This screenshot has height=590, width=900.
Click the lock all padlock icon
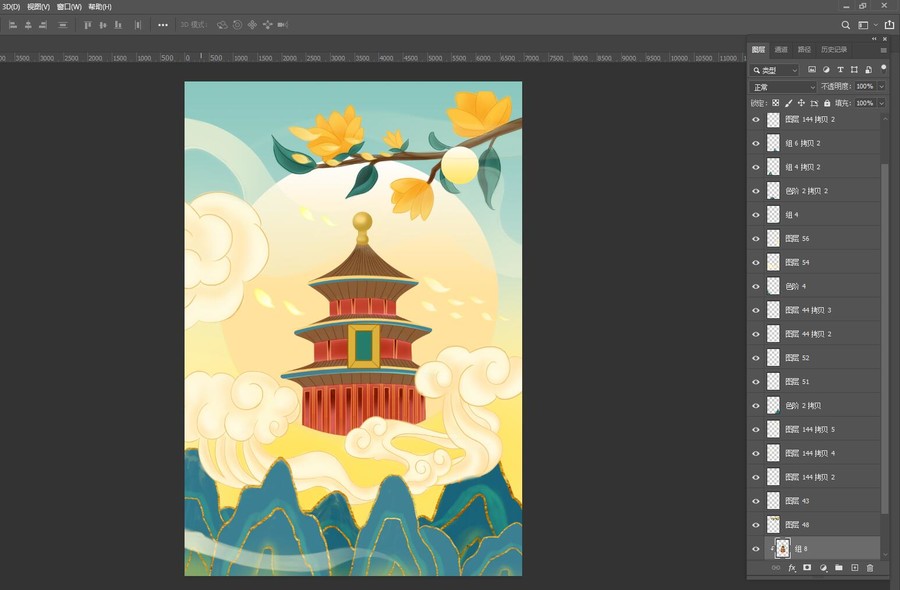pos(827,103)
